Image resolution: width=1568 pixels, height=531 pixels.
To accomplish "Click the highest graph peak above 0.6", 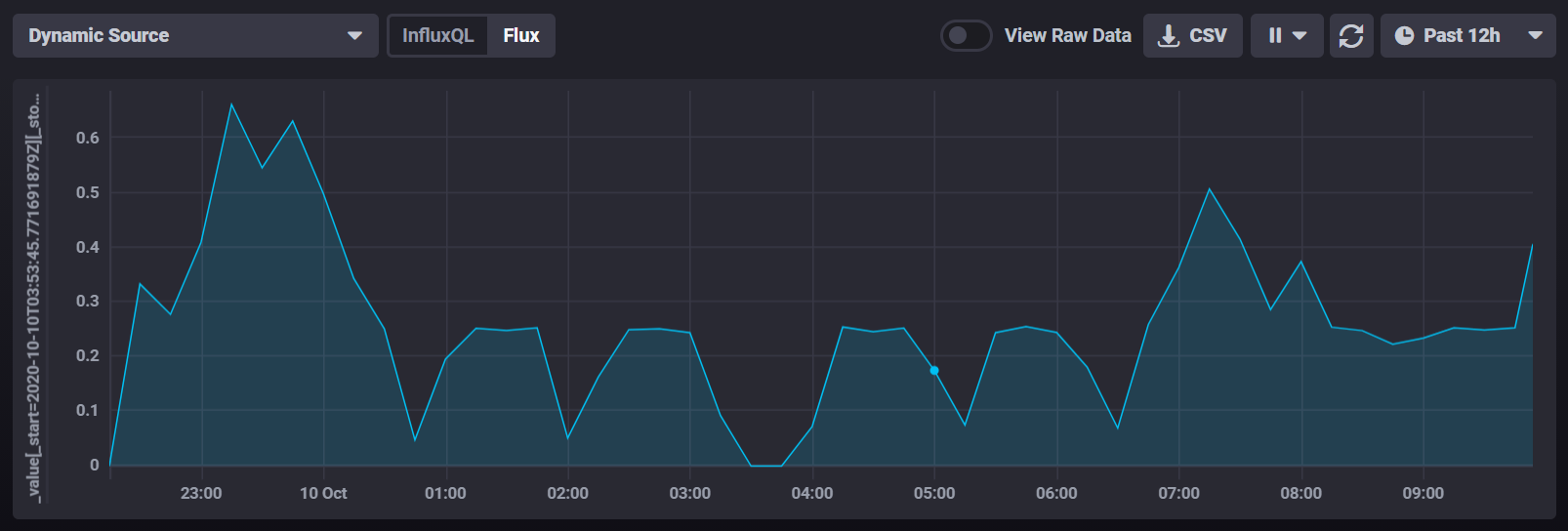I will 231,104.
